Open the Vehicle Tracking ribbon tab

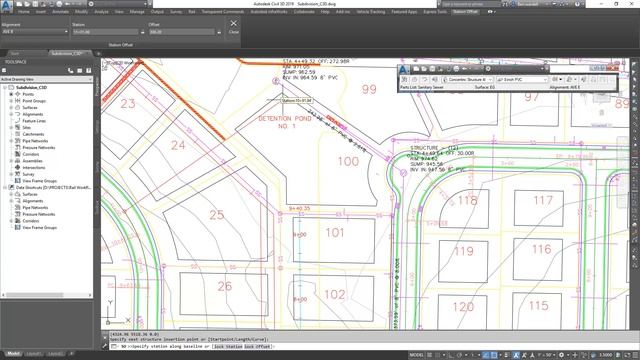(371, 12)
